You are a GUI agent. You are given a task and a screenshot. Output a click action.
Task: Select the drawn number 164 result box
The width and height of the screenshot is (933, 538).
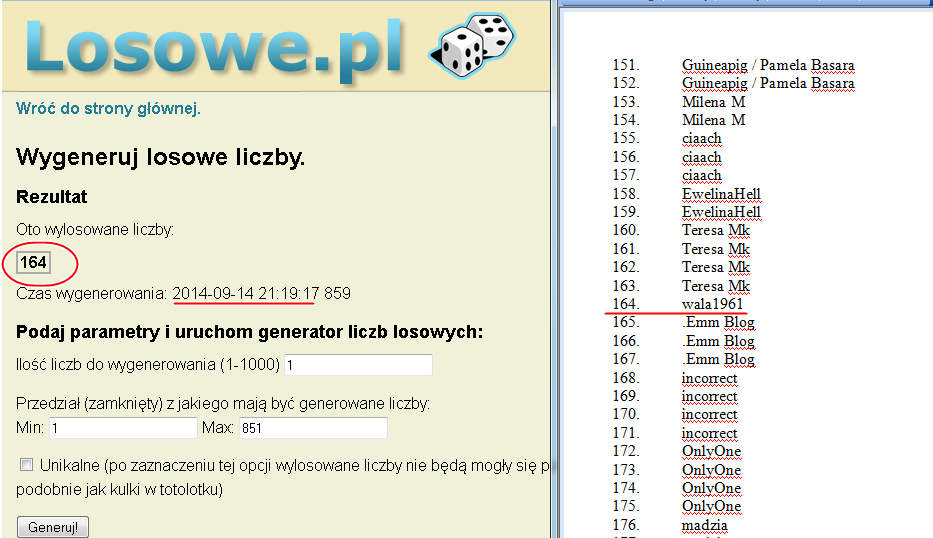[33, 262]
